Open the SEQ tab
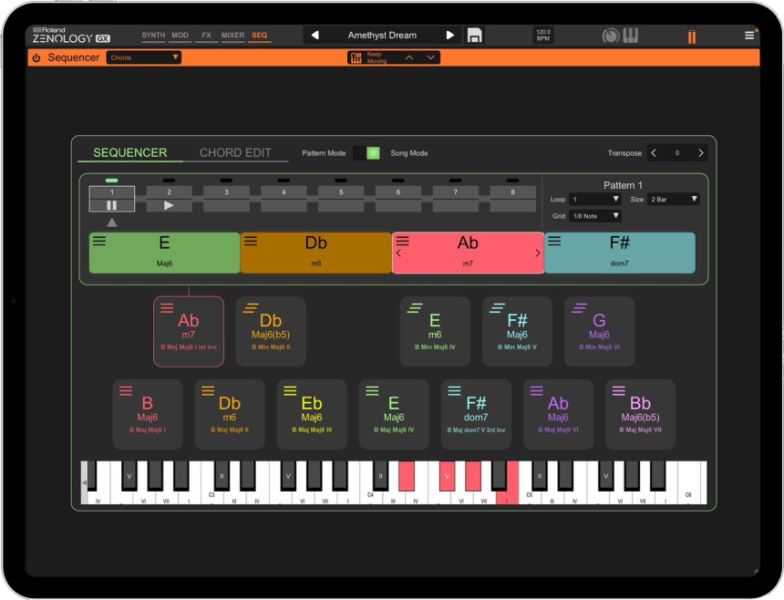The width and height of the screenshot is (784, 600). coord(260,36)
